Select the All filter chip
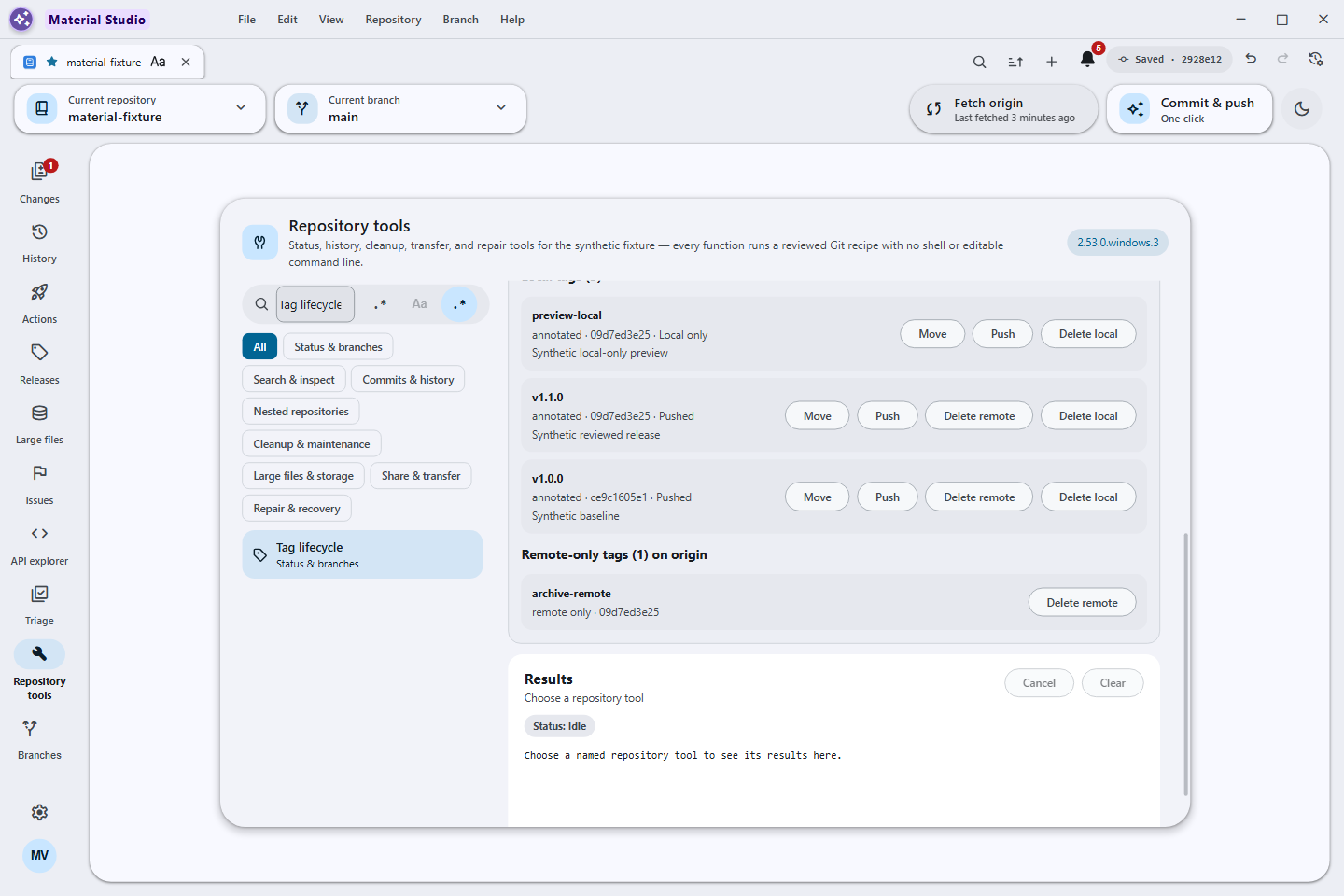This screenshot has width=1344, height=896. (x=260, y=347)
